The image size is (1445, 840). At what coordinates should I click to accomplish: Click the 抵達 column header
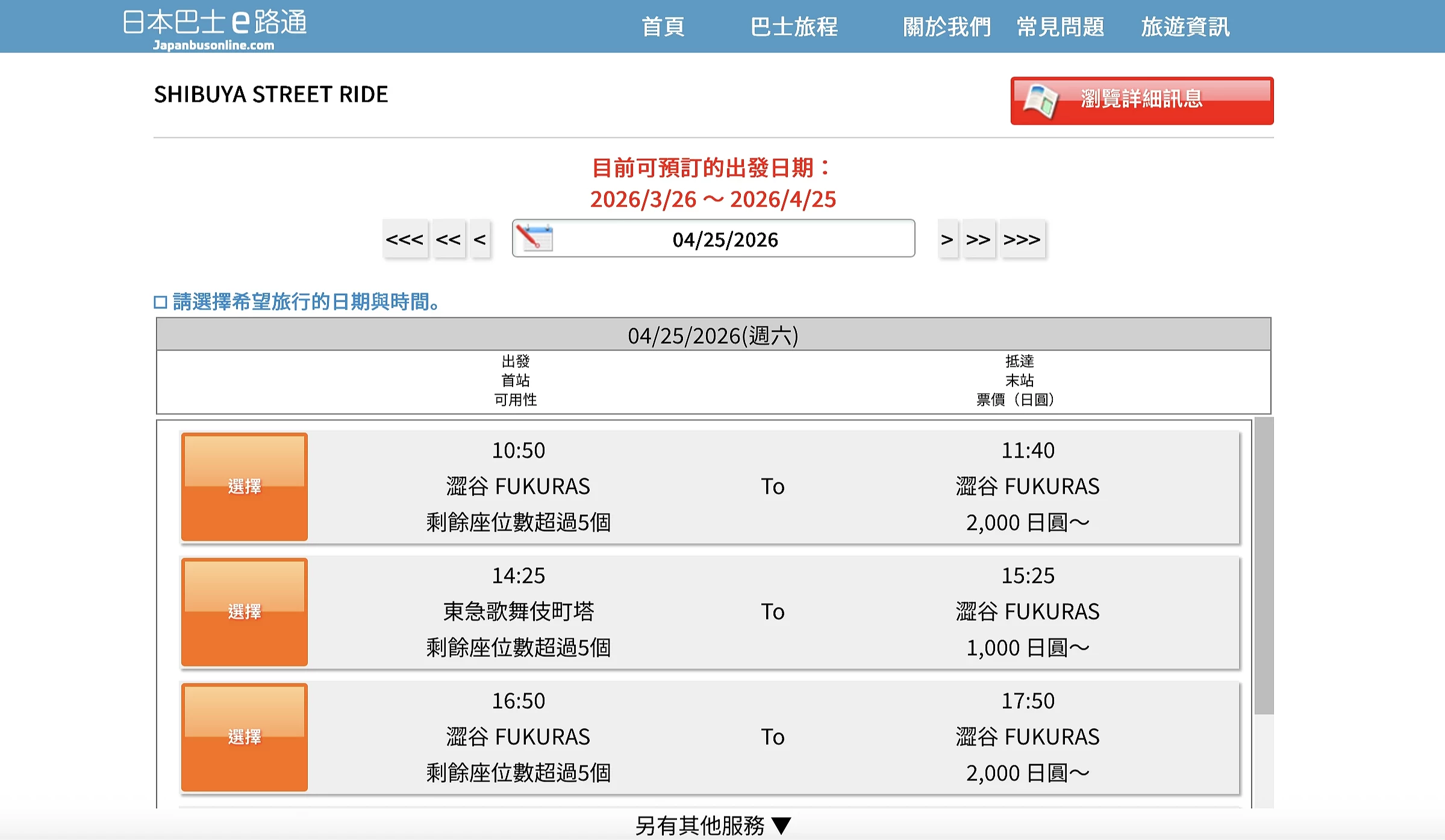1019,361
